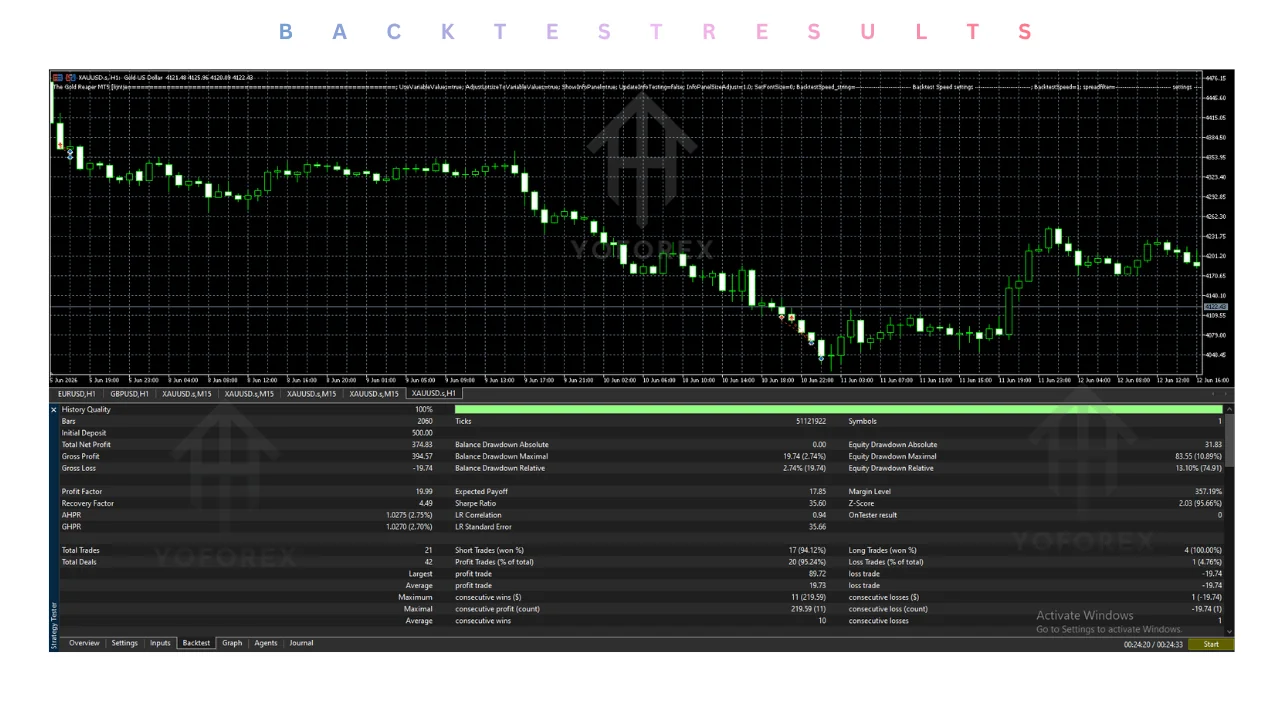Click the Balance Drawdown Maximal label

click(x=501, y=457)
